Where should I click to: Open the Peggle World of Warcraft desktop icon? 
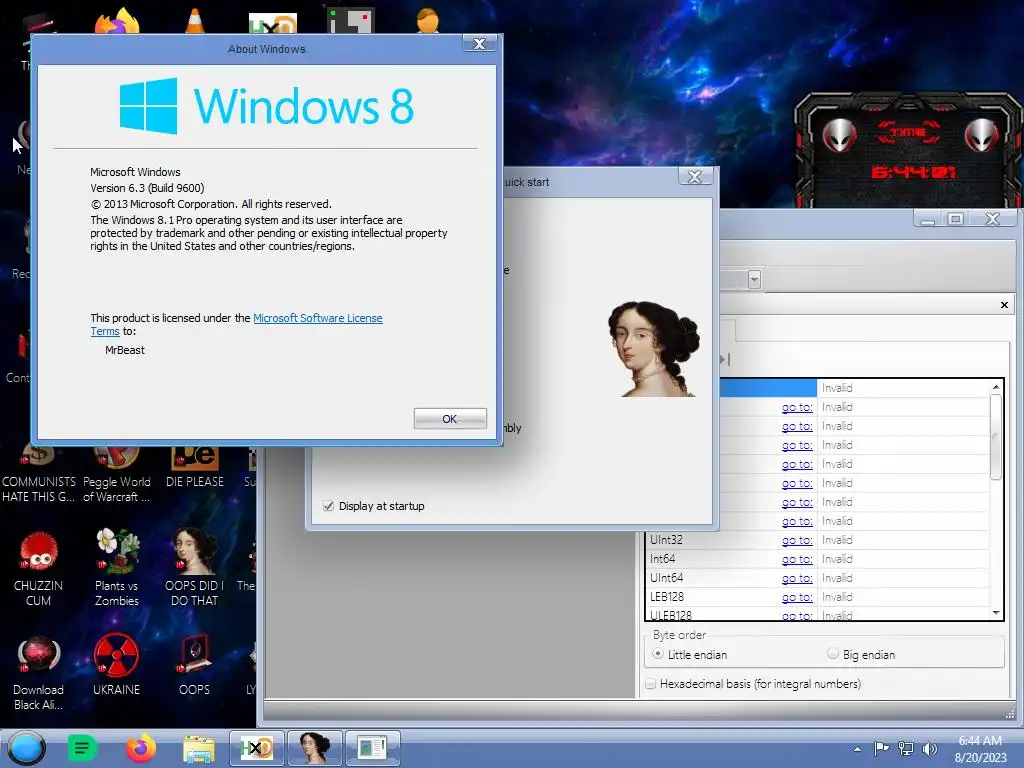(116, 473)
